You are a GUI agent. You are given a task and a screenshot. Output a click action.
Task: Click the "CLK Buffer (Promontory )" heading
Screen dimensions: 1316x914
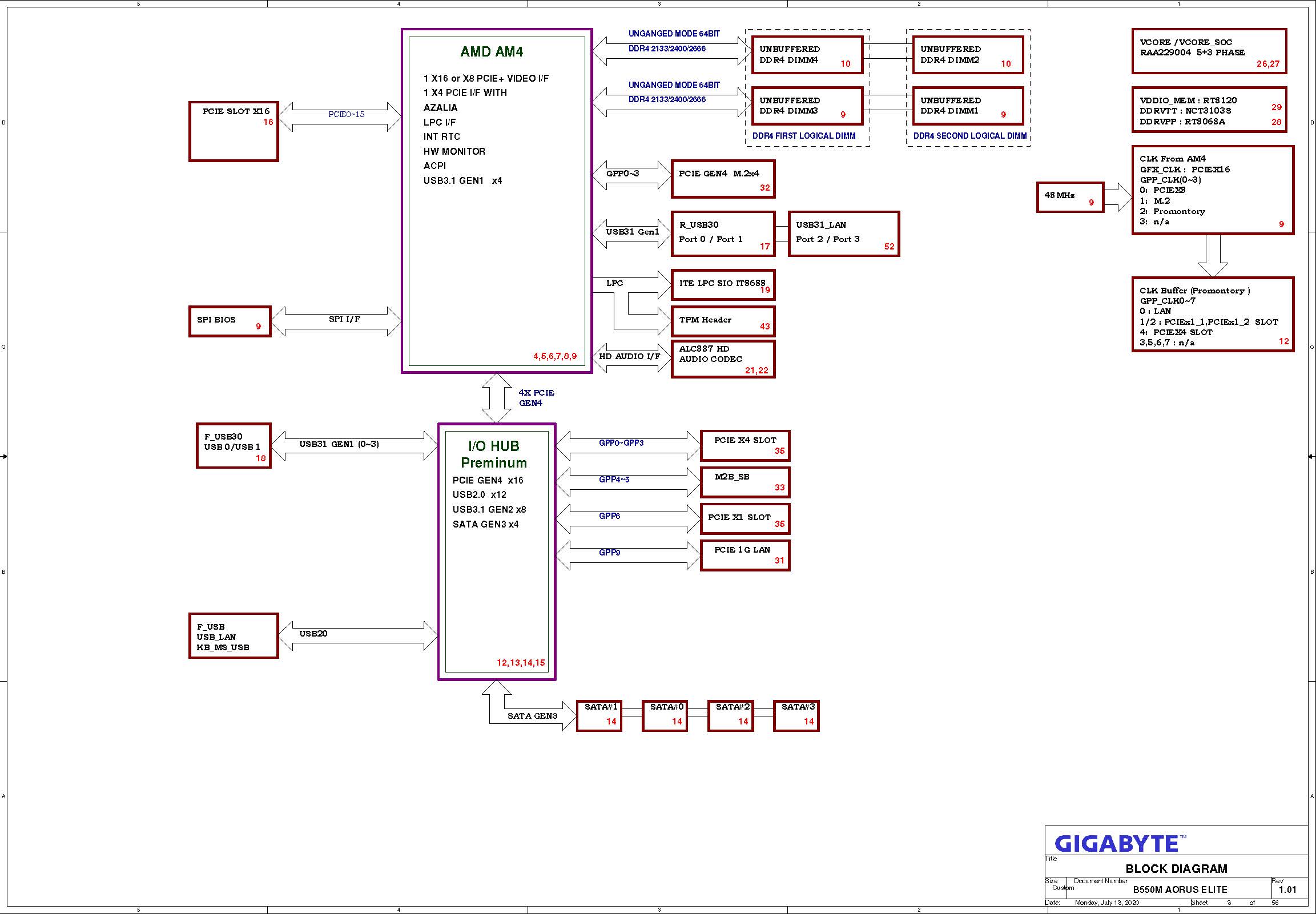1195,291
